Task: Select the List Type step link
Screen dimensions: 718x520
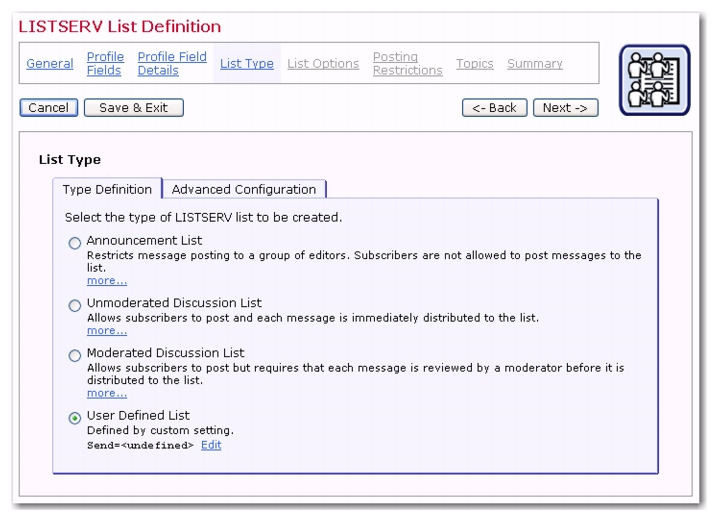Action: (x=247, y=64)
